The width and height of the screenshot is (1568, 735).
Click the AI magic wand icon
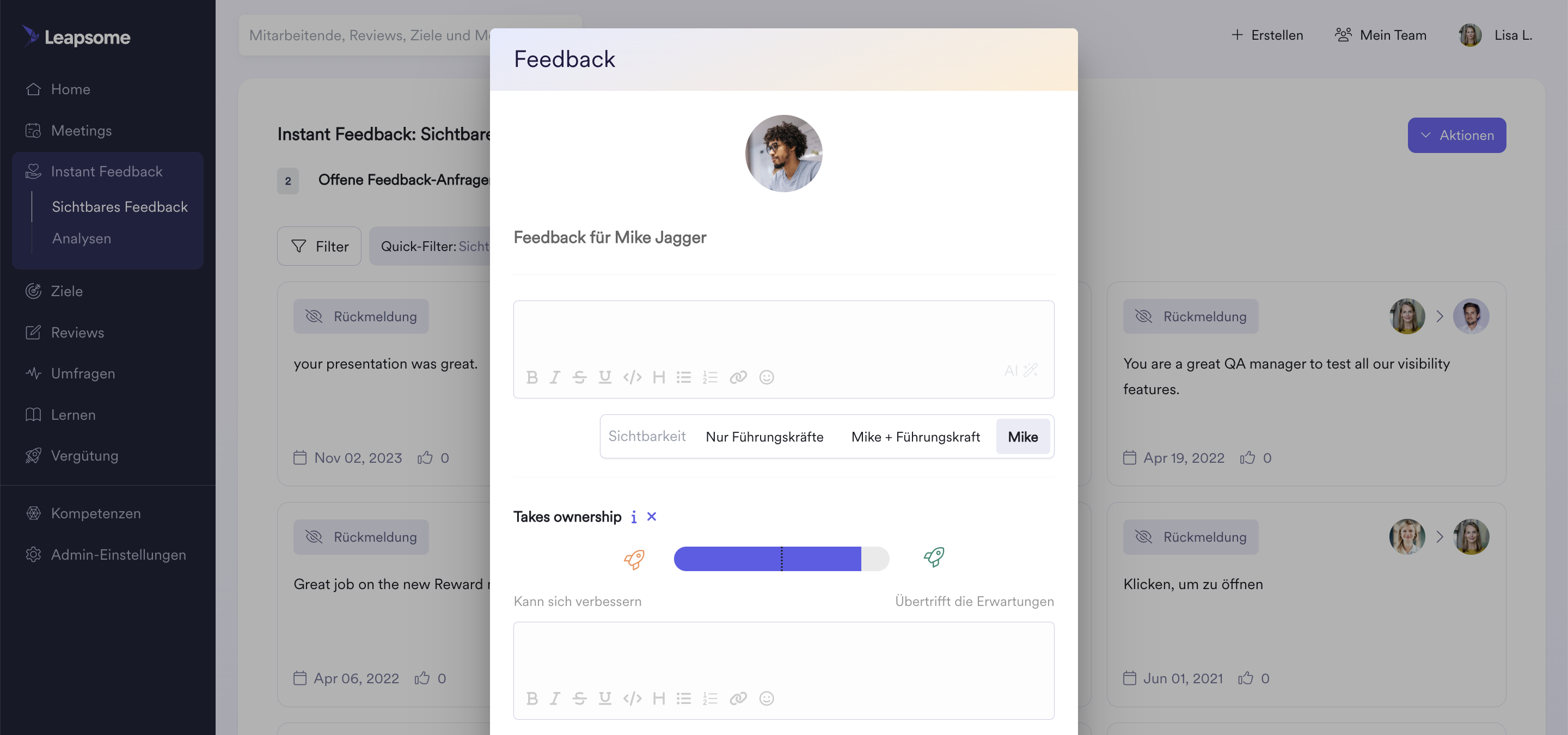click(x=1030, y=370)
